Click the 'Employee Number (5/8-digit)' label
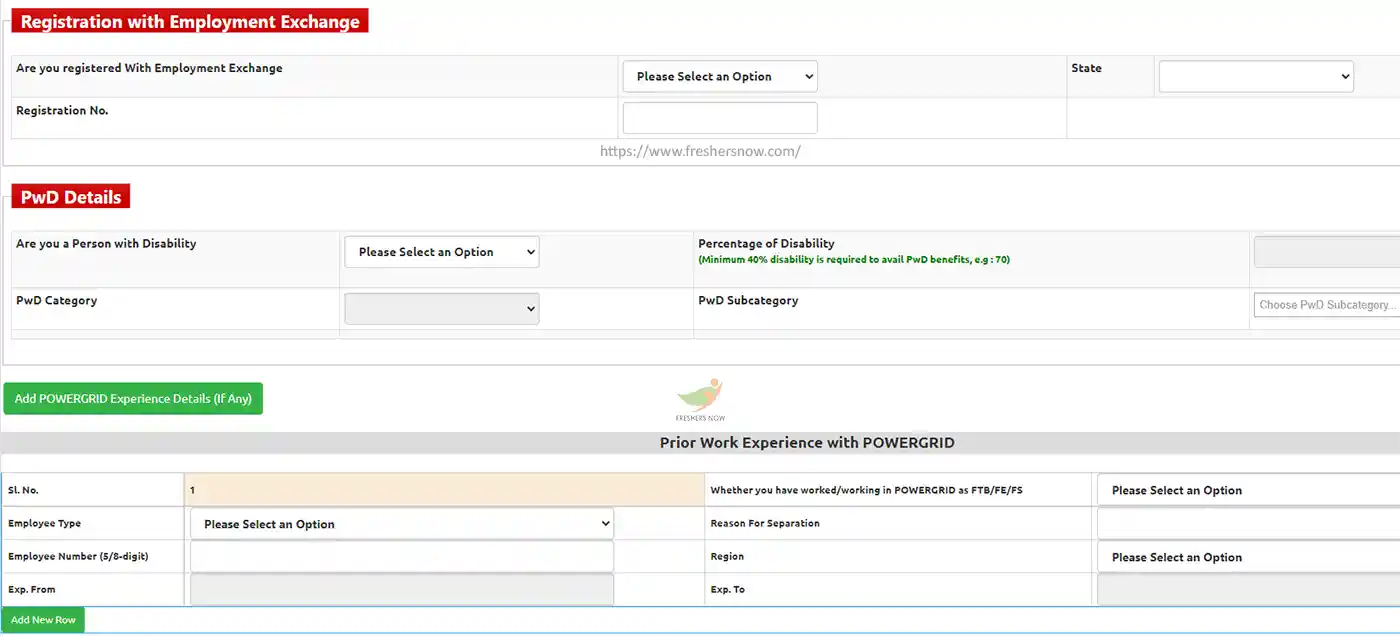The image size is (1400, 636). tap(78, 556)
